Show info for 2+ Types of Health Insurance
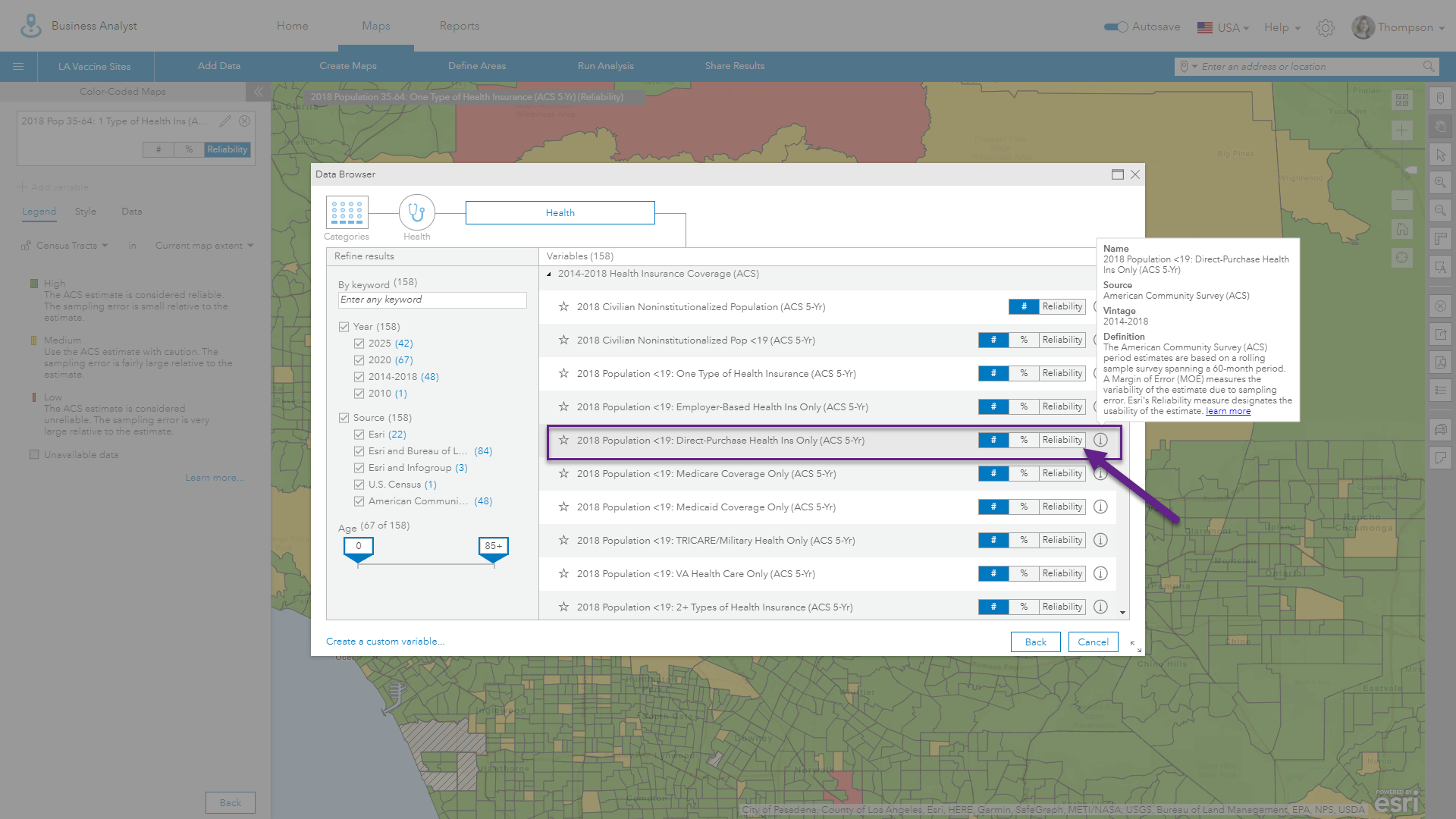Screen dimensions: 1456x819 pos(1100,607)
